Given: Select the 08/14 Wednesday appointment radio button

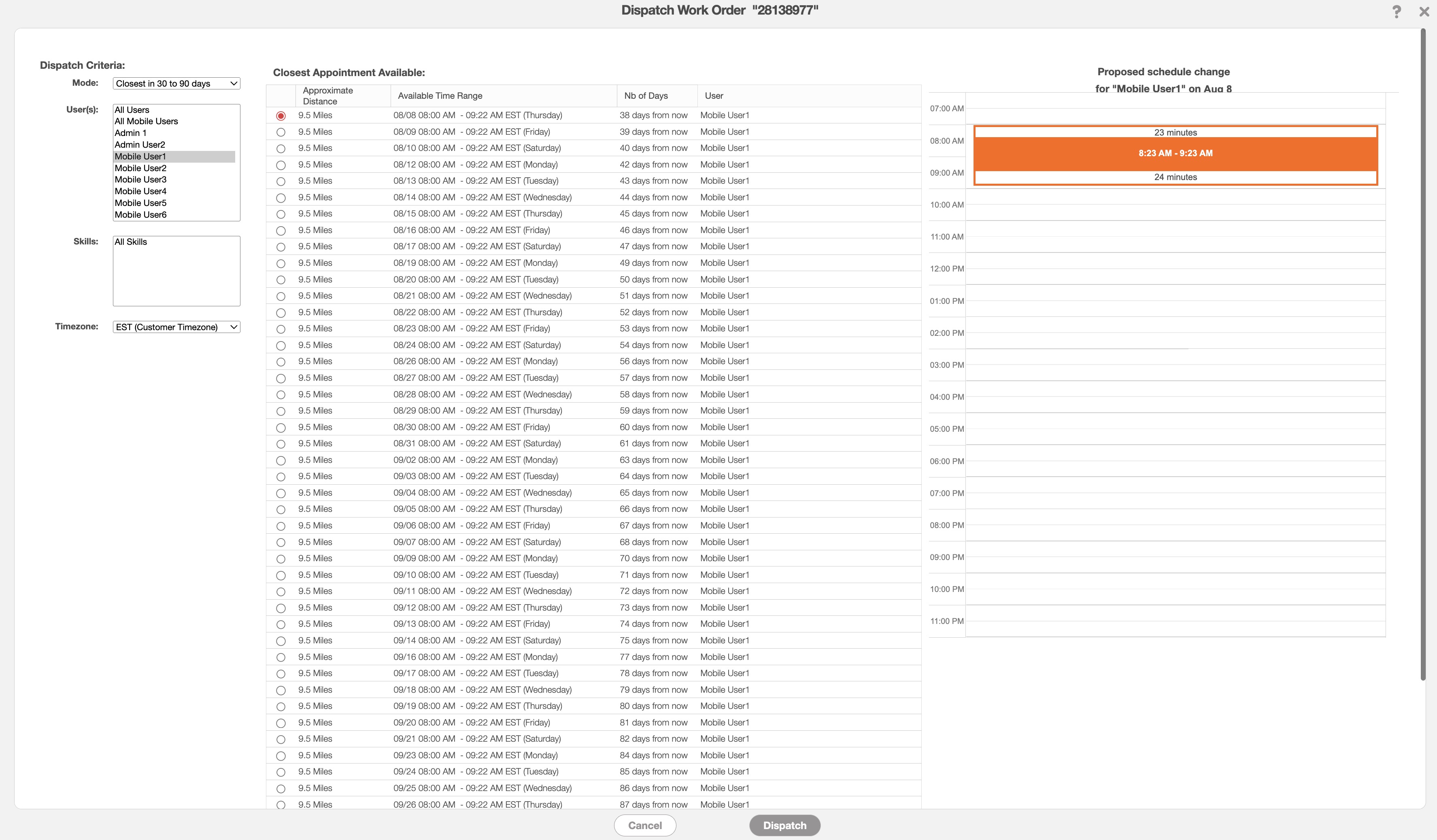Looking at the screenshot, I should 281,198.
